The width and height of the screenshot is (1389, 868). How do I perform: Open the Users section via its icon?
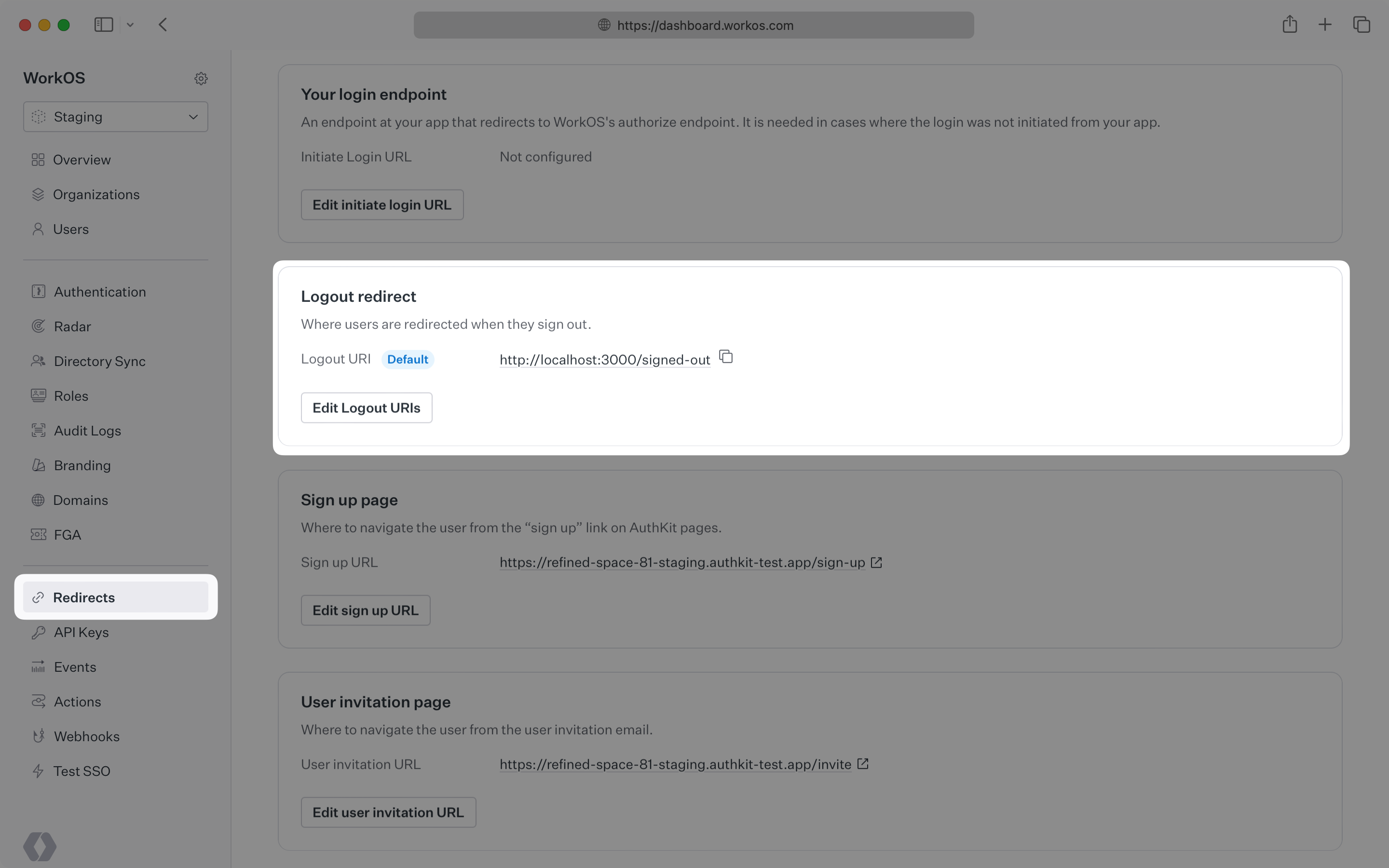(x=38, y=229)
